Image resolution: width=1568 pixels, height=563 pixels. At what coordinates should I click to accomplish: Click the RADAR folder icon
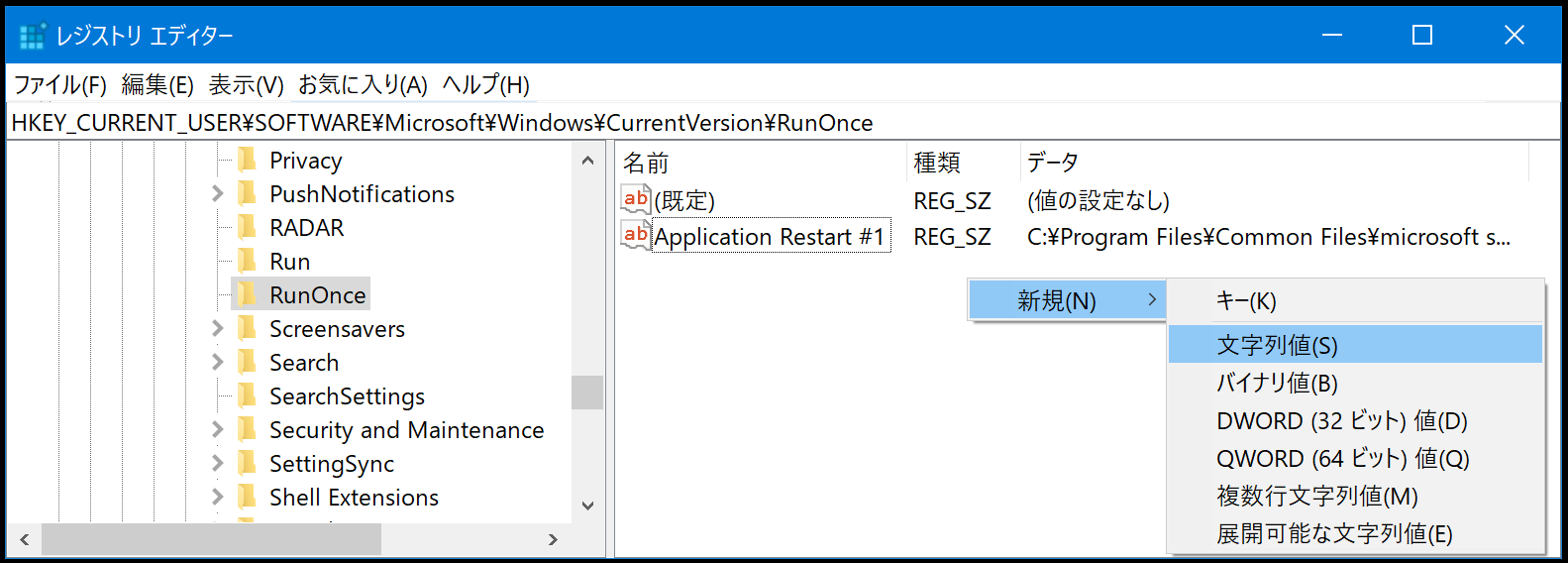(x=248, y=227)
